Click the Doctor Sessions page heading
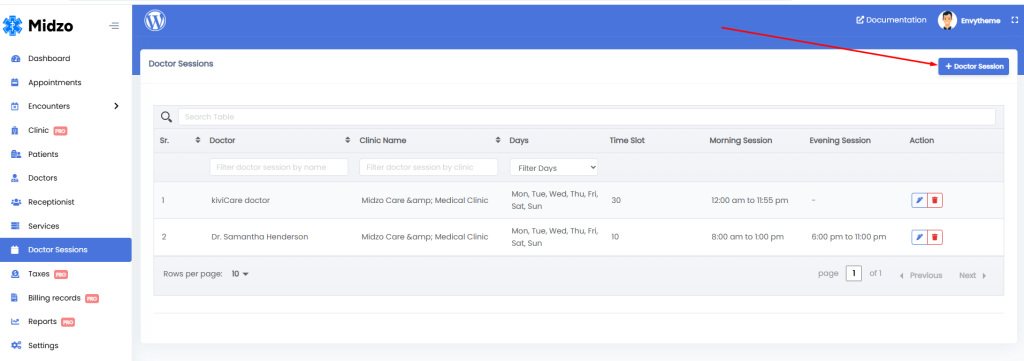The width and height of the screenshot is (1024, 361). click(x=181, y=64)
